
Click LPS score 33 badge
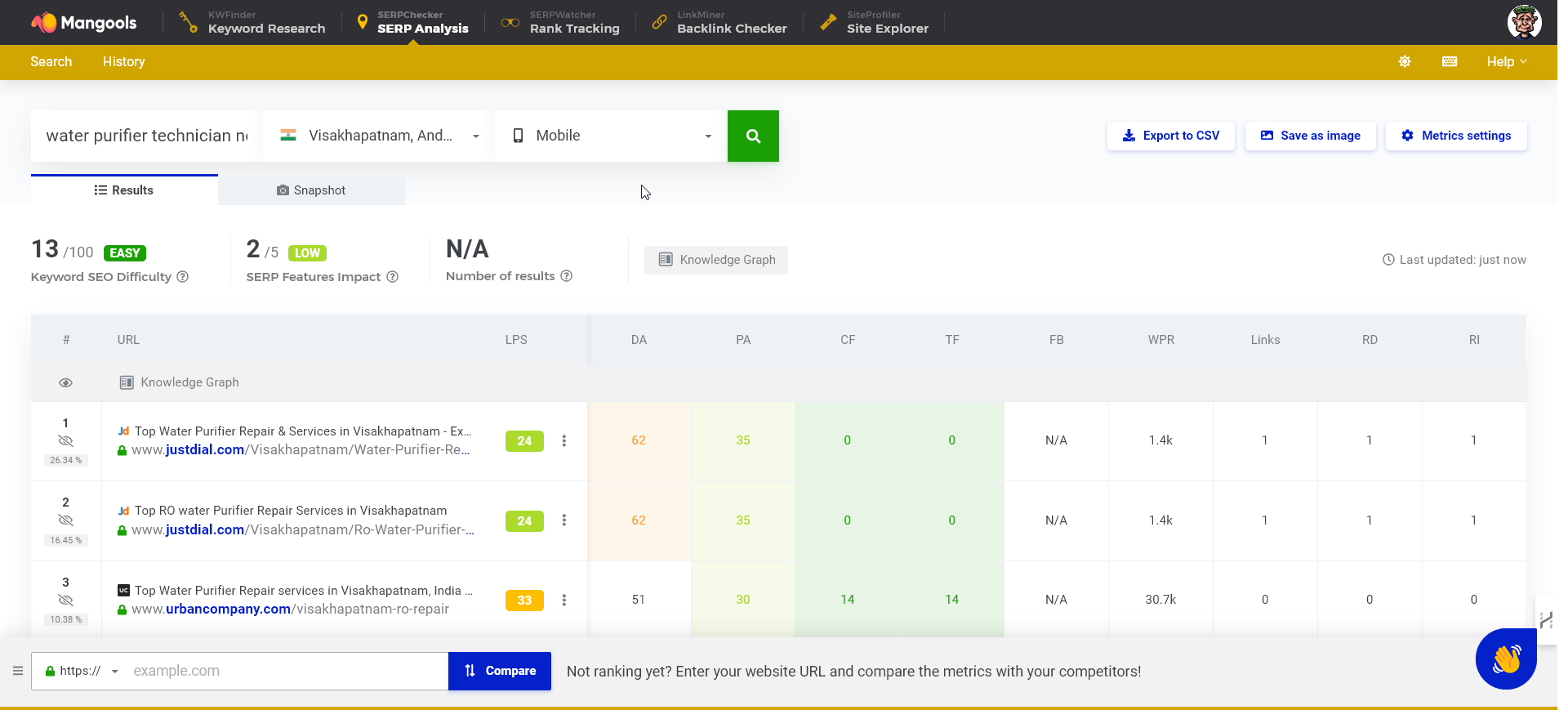(524, 601)
